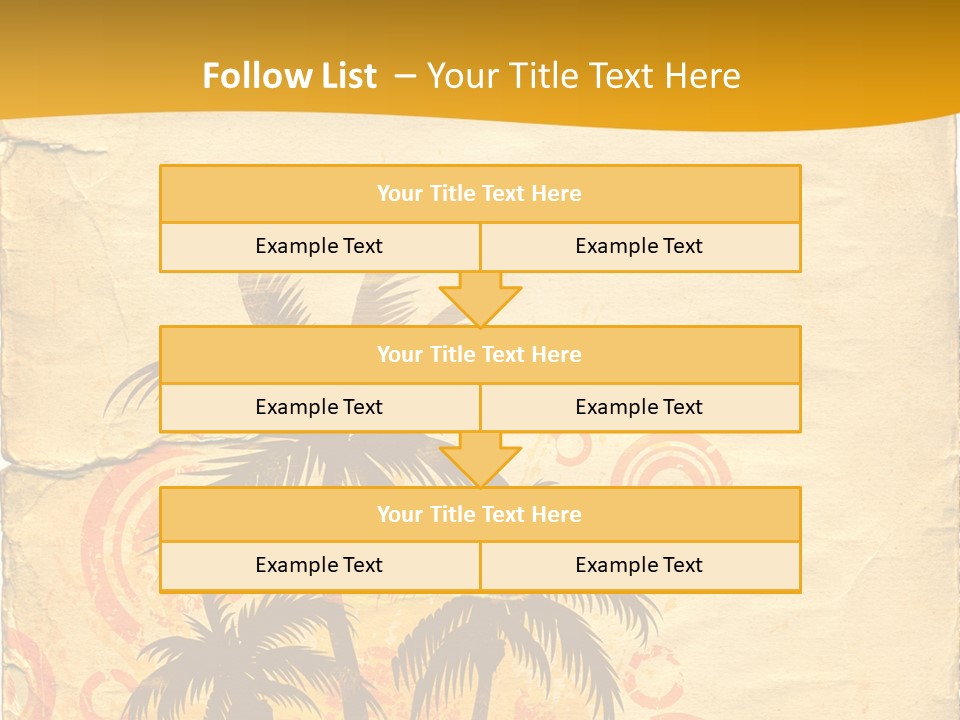Select 'Your Title Text Here' in slide heading
The height and width of the screenshot is (720, 960).
583,76
